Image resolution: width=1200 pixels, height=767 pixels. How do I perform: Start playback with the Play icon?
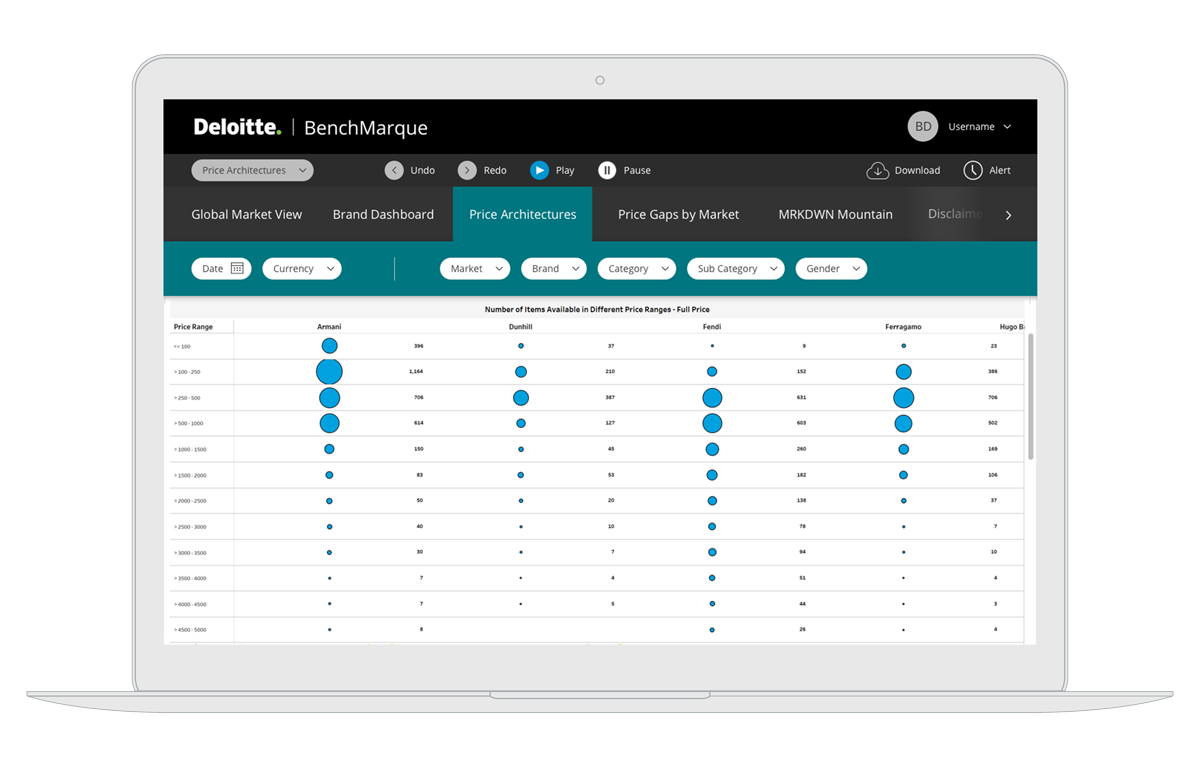pos(539,170)
